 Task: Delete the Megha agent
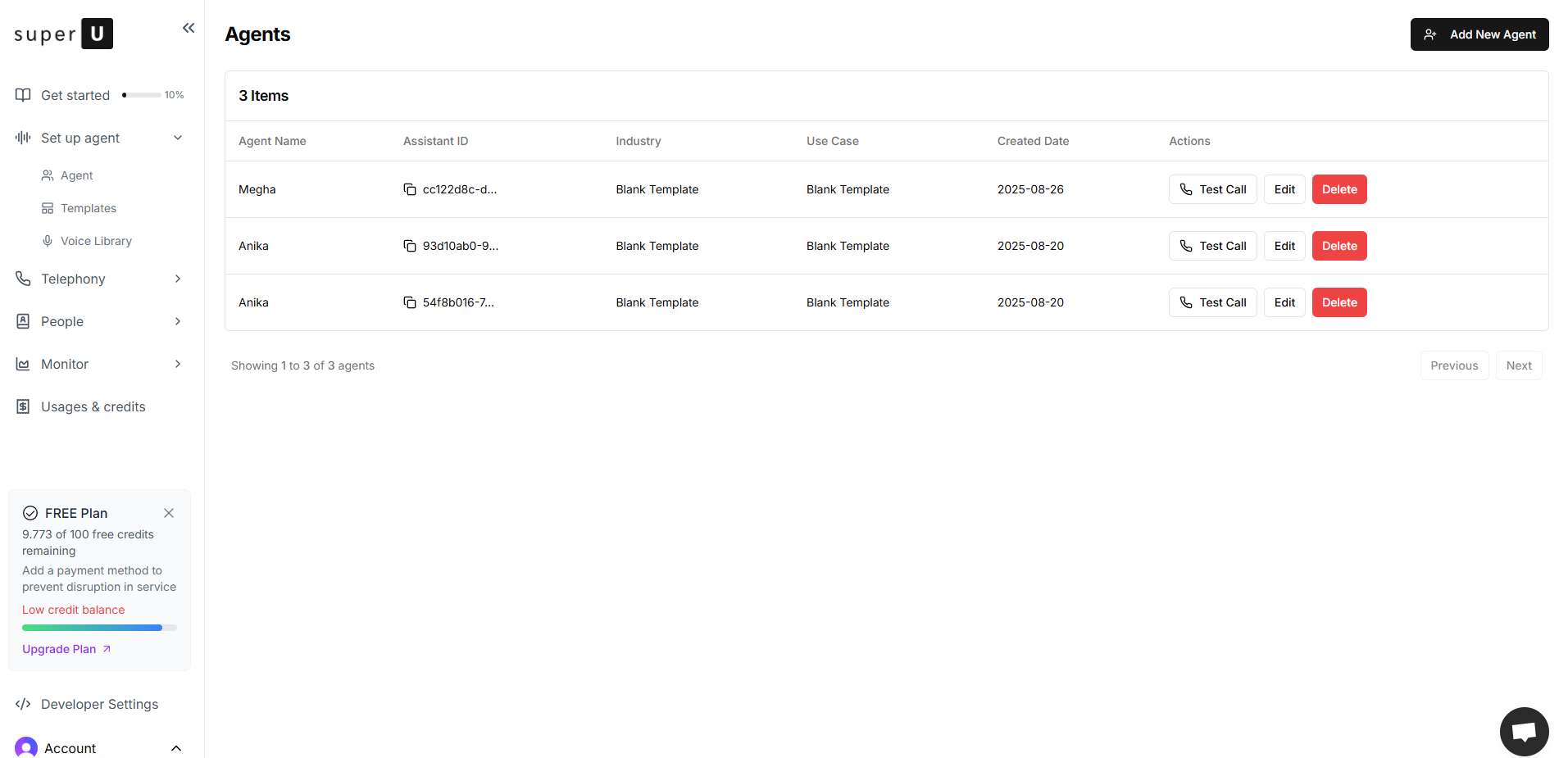click(x=1338, y=189)
